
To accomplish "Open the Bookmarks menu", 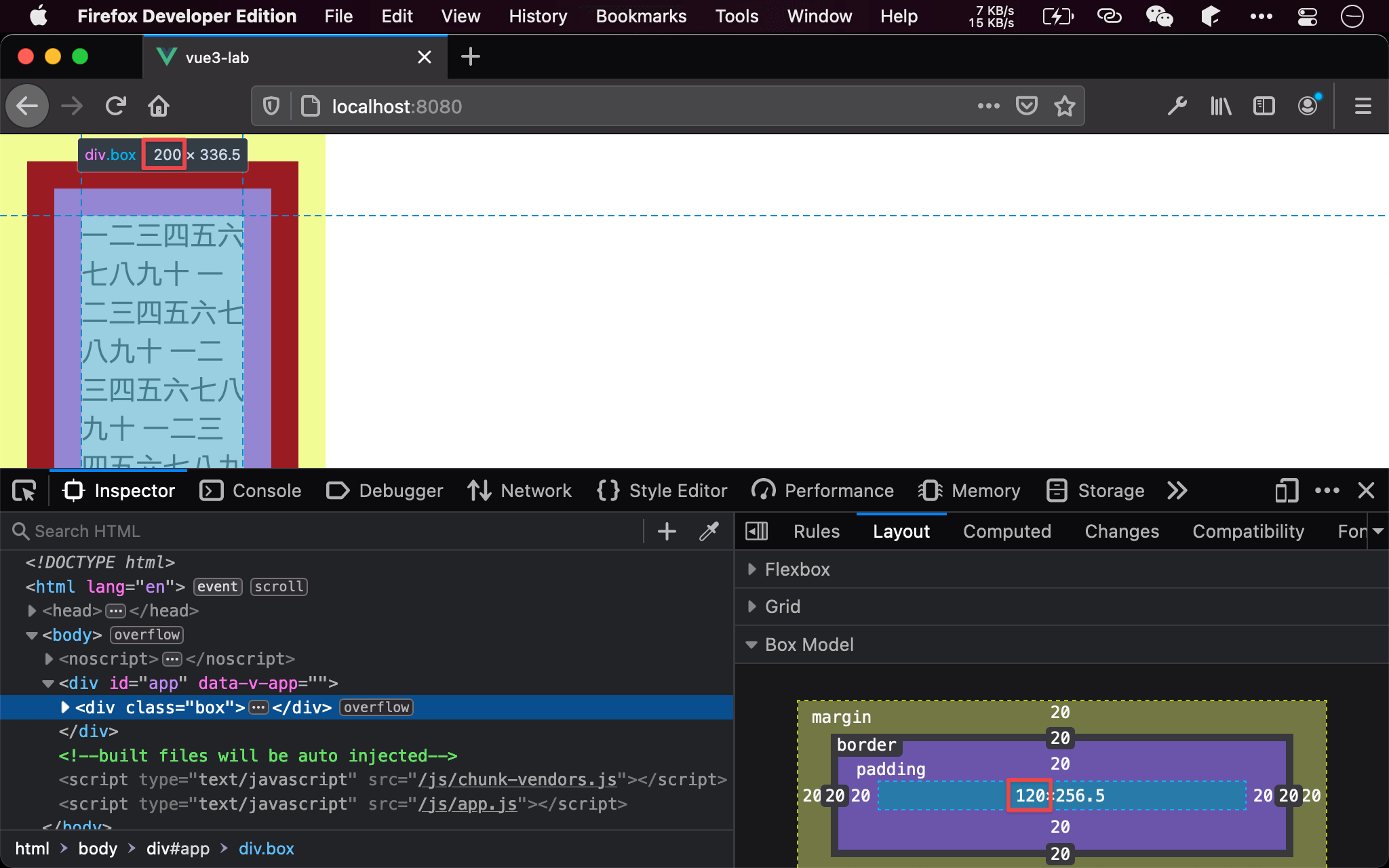I will pos(641,16).
